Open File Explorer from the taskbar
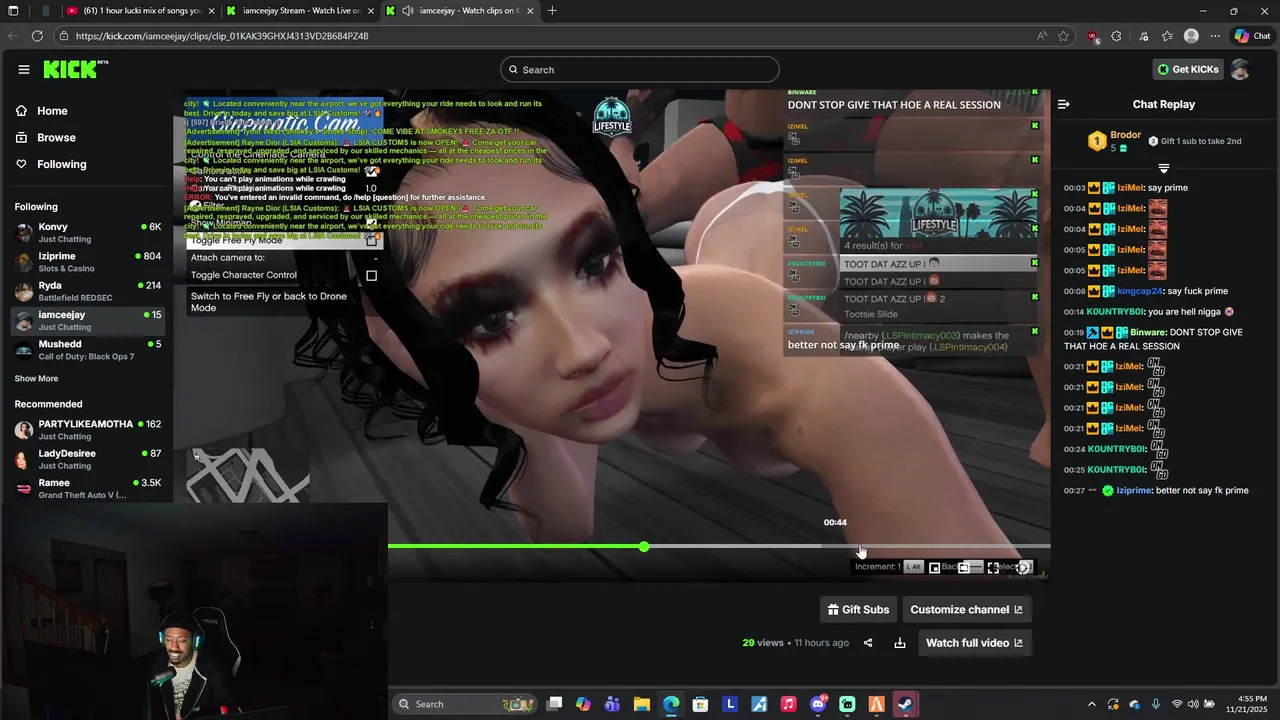 click(x=642, y=704)
